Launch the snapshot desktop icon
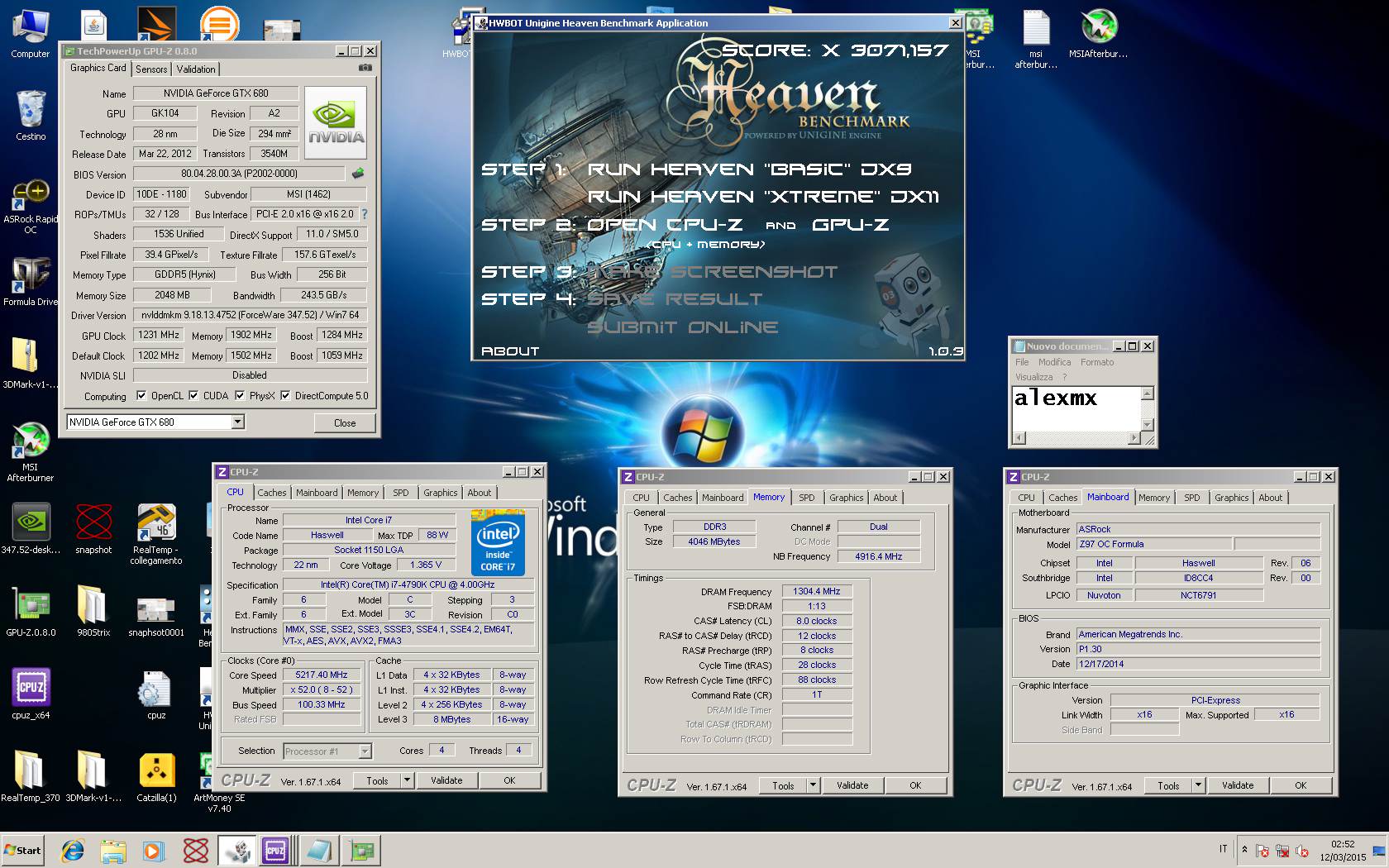1389x868 pixels. pyautogui.click(x=93, y=529)
